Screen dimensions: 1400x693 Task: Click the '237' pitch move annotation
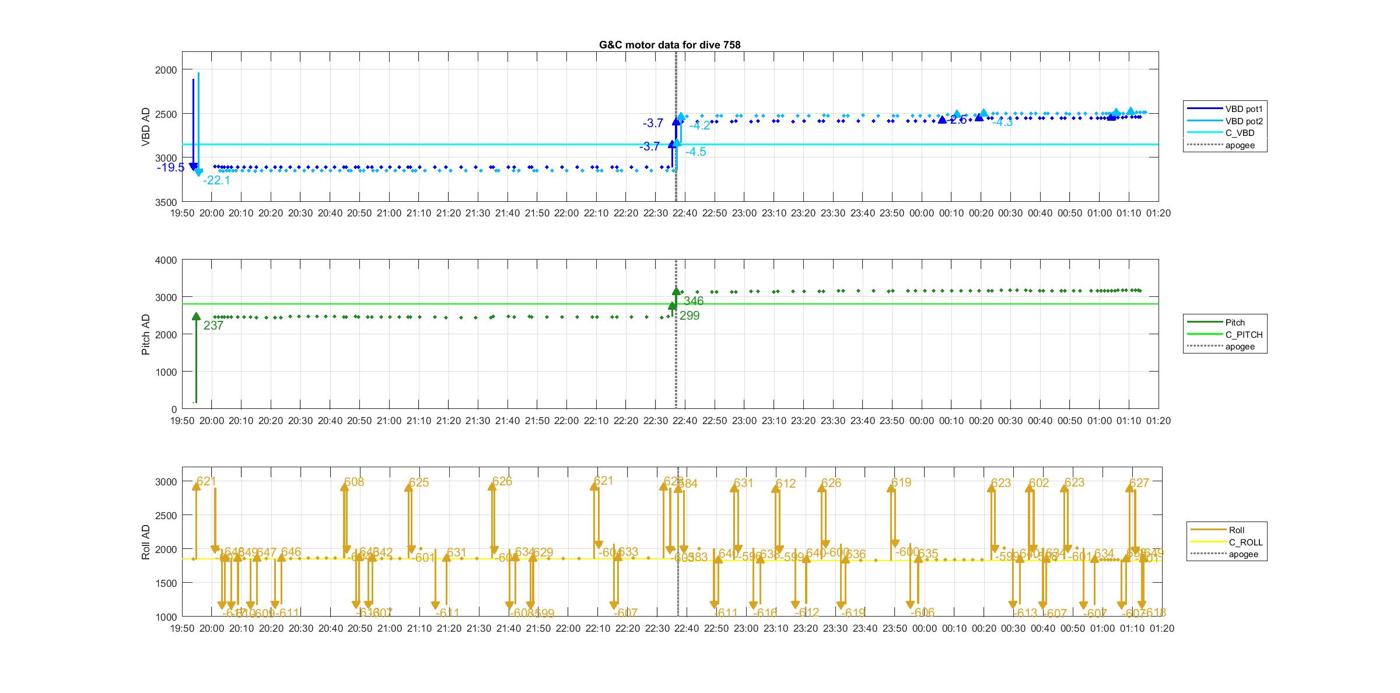213,326
